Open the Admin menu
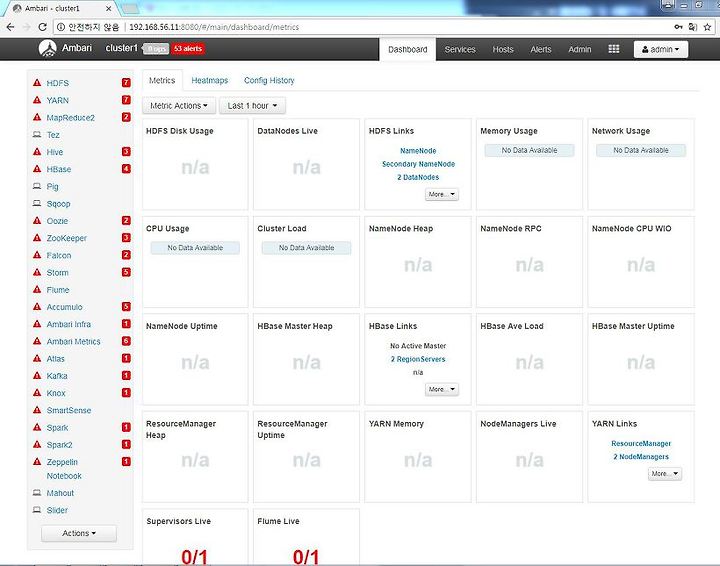 click(579, 49)
